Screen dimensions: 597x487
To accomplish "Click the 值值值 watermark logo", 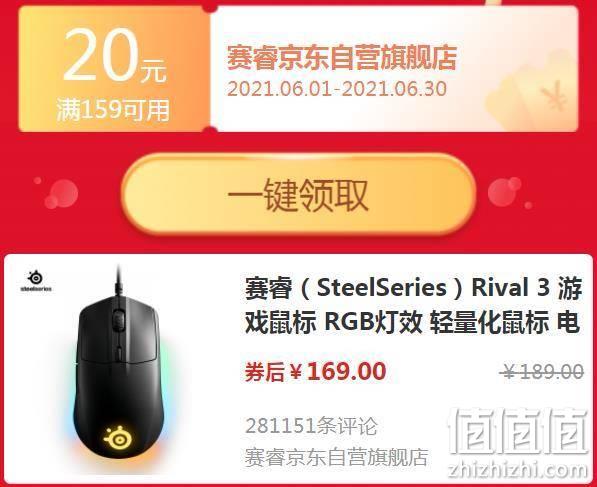I will point(518,431).
